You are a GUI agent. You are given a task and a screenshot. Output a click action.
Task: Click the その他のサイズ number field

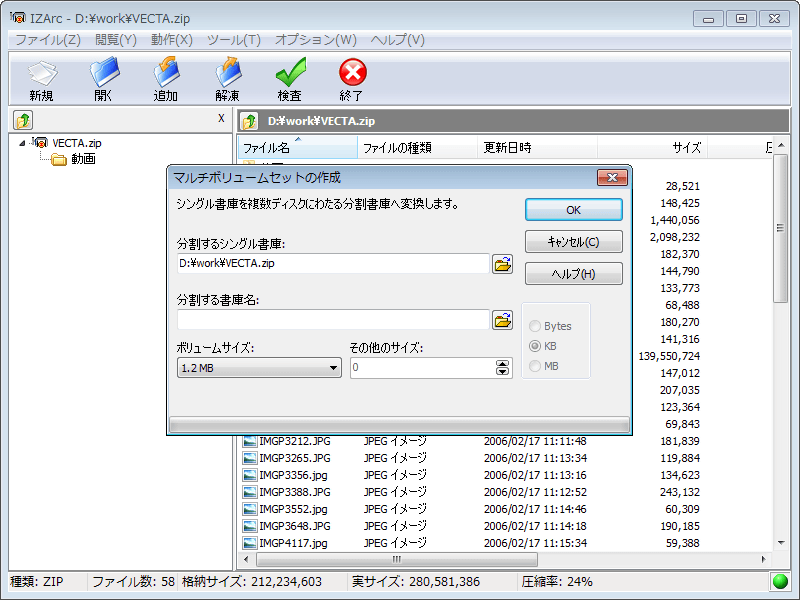click(x=423, y=367)
